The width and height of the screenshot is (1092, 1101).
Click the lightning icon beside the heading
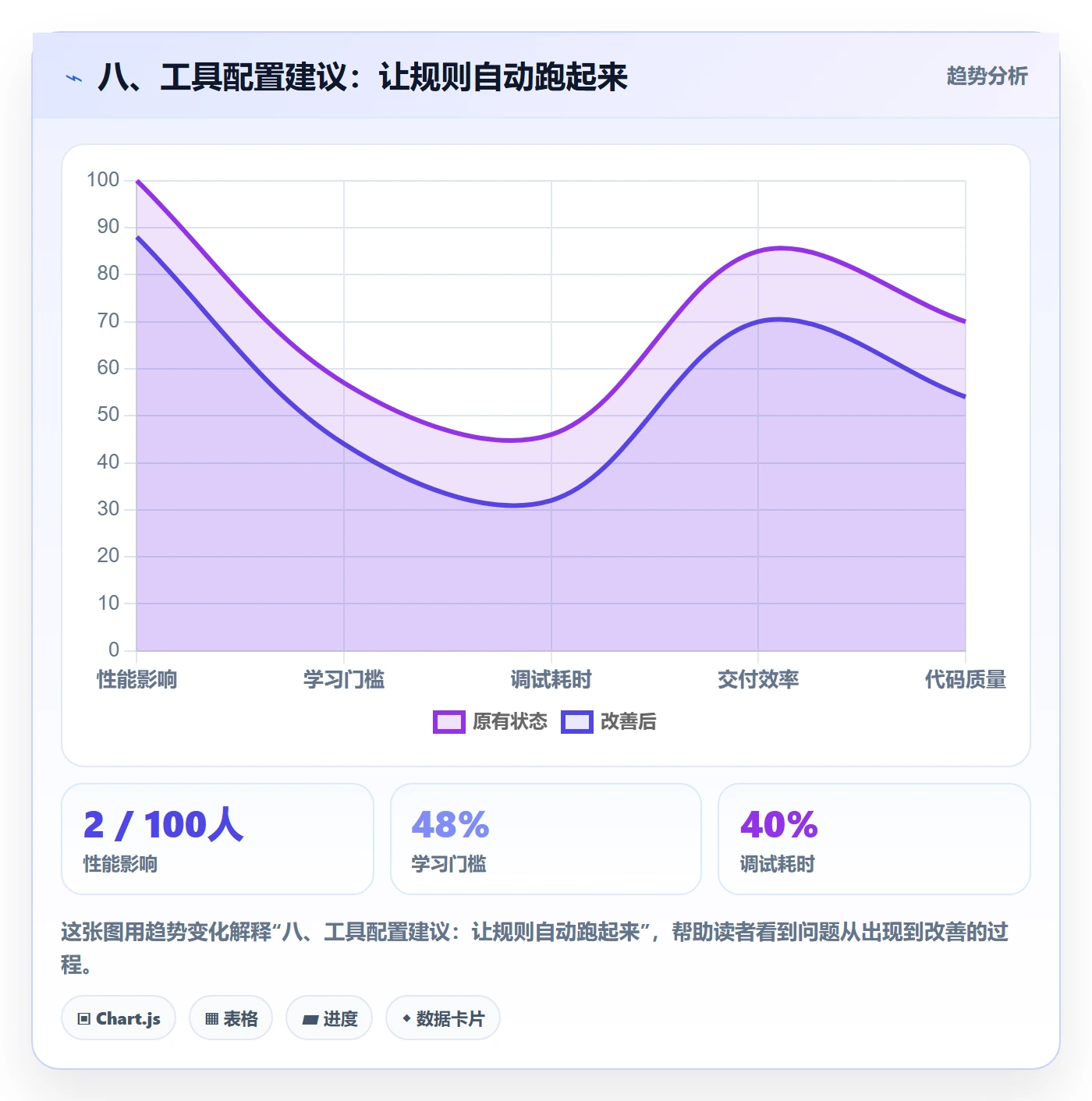74,78
